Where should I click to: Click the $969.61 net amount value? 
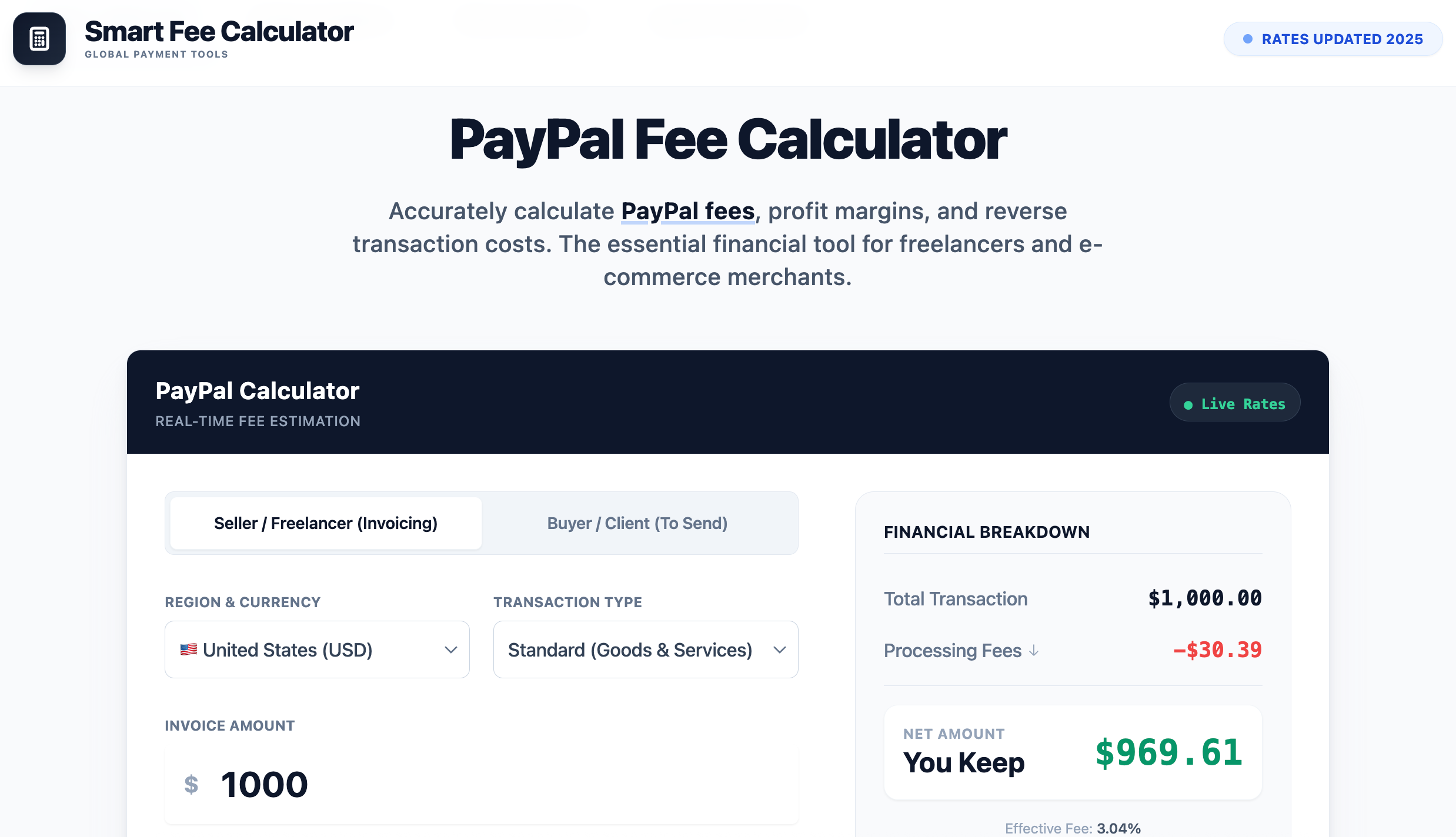(1168, 752)
